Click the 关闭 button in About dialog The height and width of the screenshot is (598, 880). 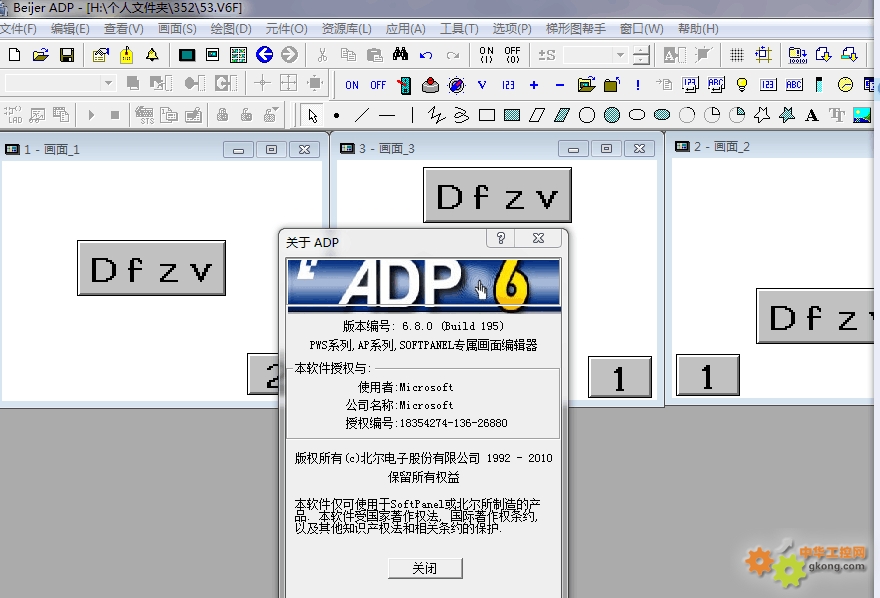[425, 568]
